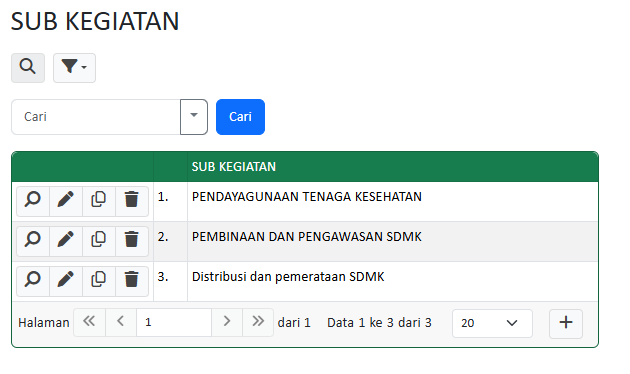This screenshot has height=374, width=630.
Task: Edit the Distribusi dan pemerataan SDMK row
Action: 66,281
